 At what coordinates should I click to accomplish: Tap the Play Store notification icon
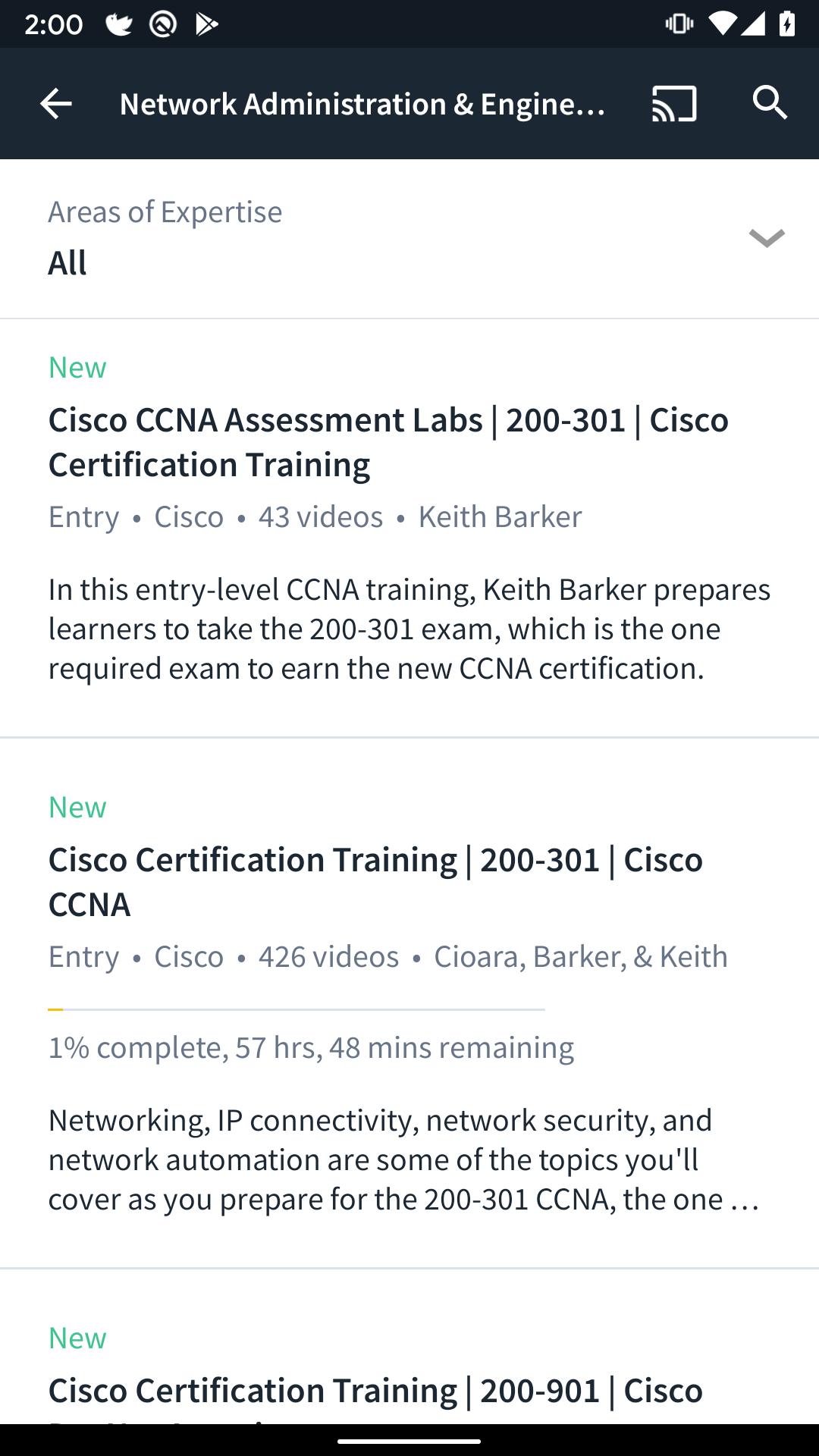206,25
